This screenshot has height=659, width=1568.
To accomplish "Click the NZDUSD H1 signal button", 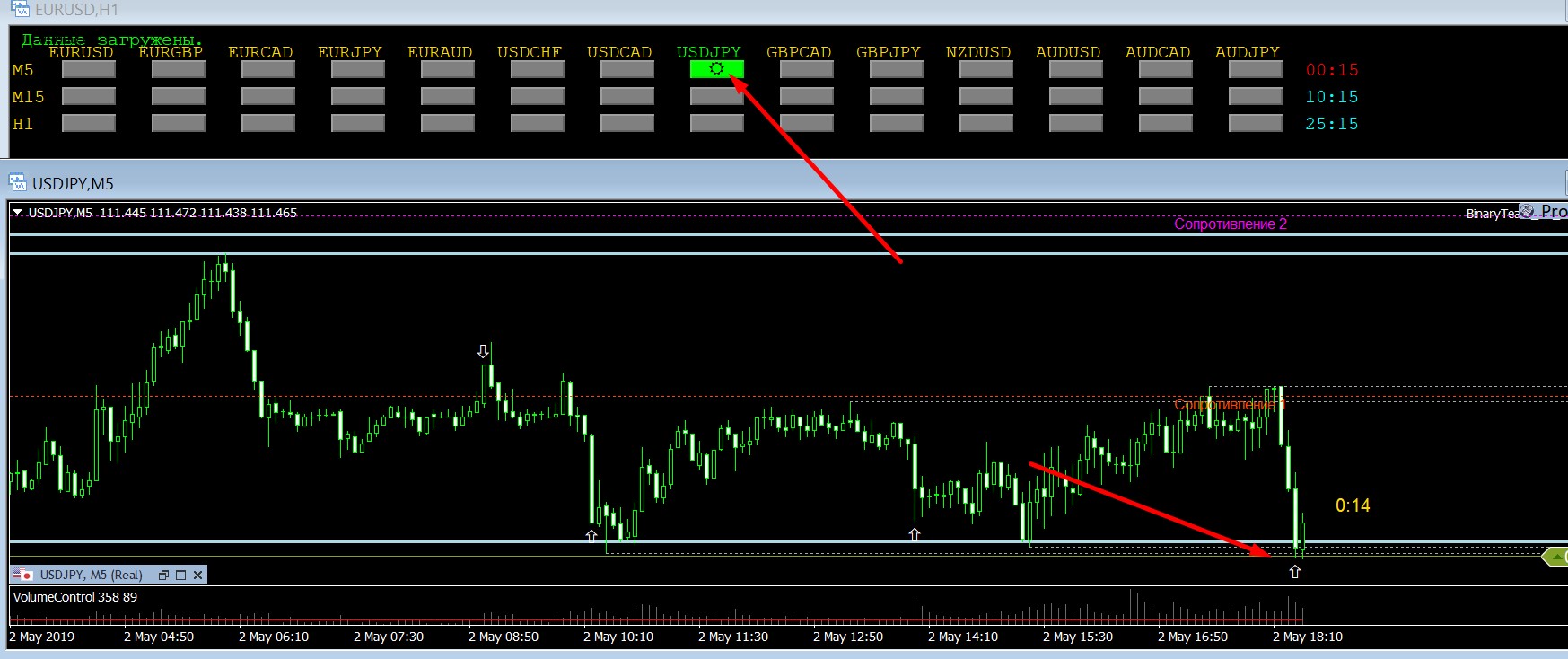I will point(985,123).
